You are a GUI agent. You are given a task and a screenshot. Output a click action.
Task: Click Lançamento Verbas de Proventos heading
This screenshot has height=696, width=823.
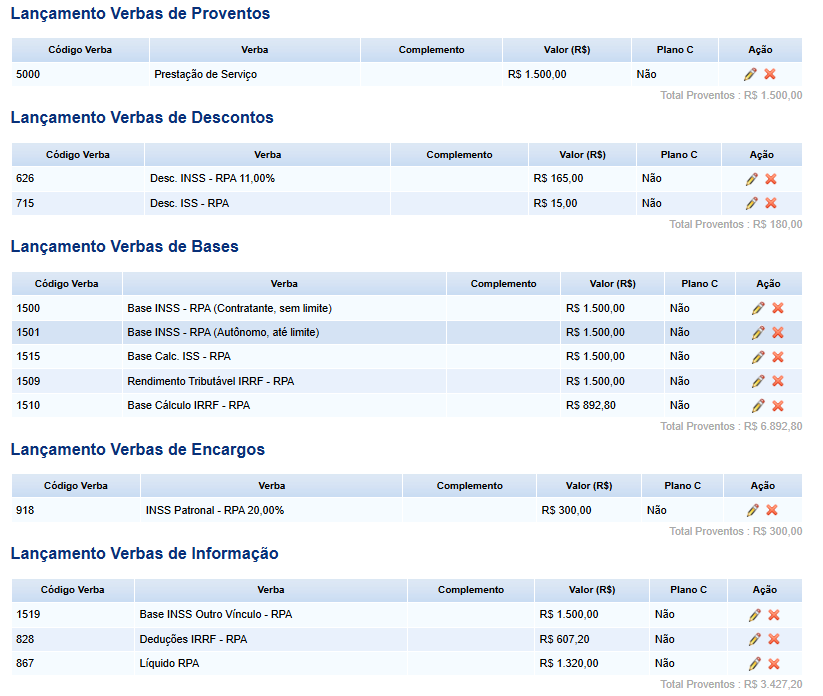[140, 14]
